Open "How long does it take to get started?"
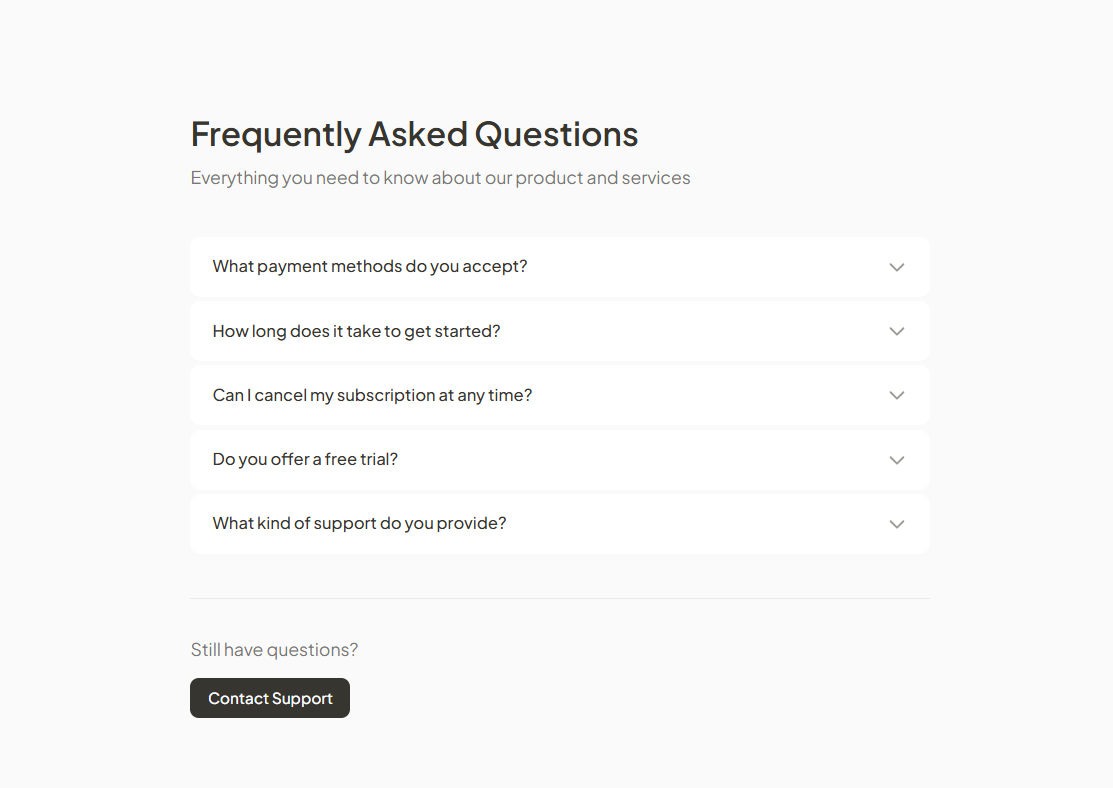Image resolution: width=1113 pixels, height=788 pixels. 356,331
